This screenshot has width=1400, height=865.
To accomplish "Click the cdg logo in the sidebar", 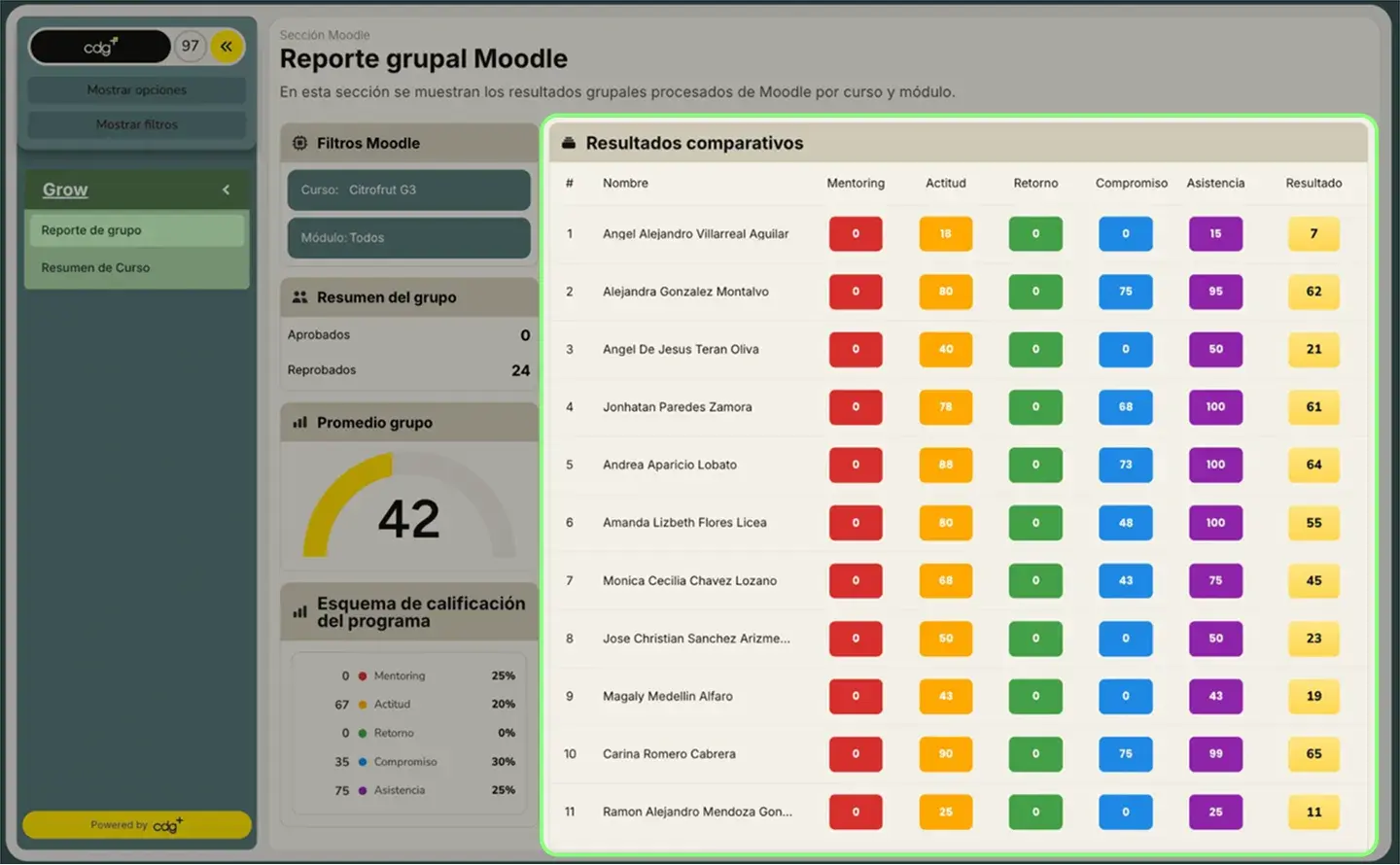I will click(100, 46).
